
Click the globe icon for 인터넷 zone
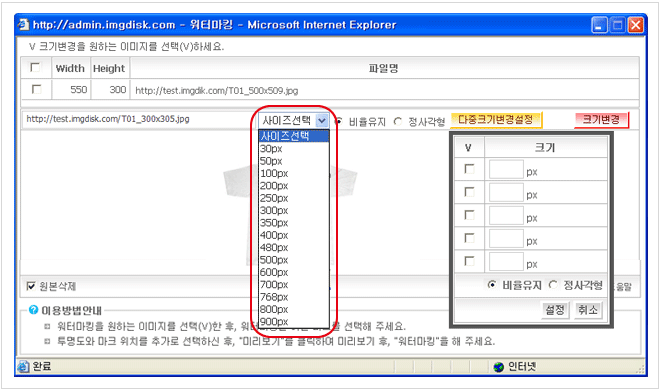pyautogui.click(x=498, y=367)
